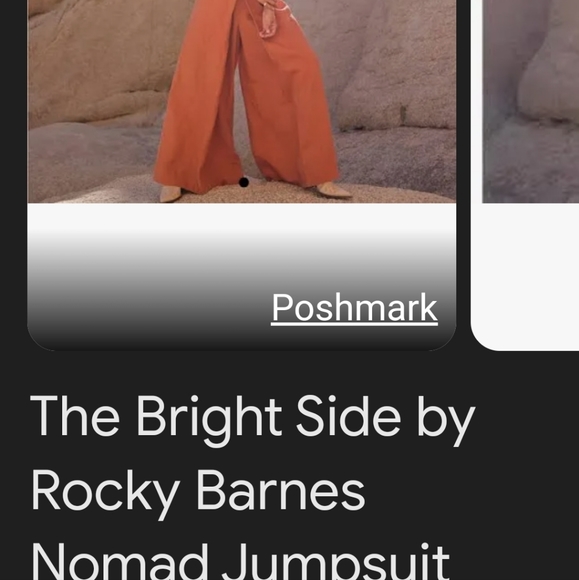Tap the dark area between the two cards
Image resolution: width=579 pixels, height=580 pixels.
point(464,174)
